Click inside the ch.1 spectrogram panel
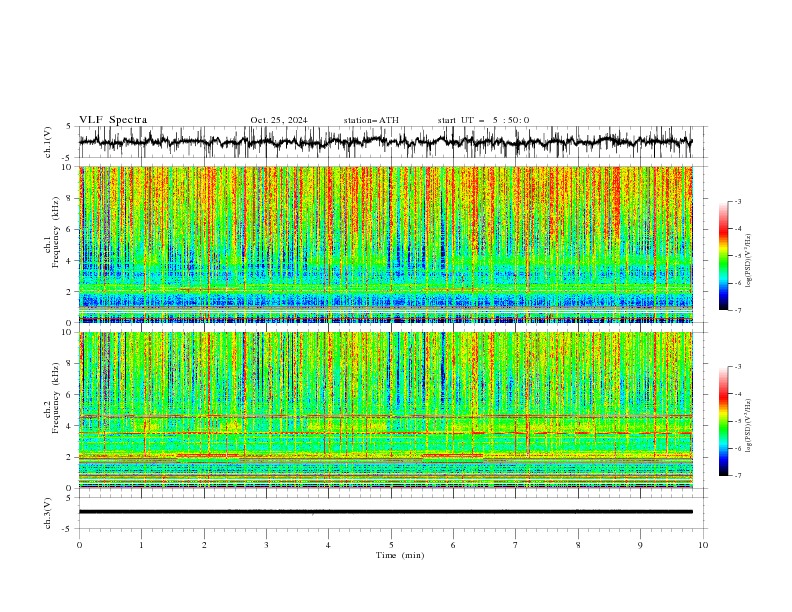The image size is (792, 612). coord(386,244)
